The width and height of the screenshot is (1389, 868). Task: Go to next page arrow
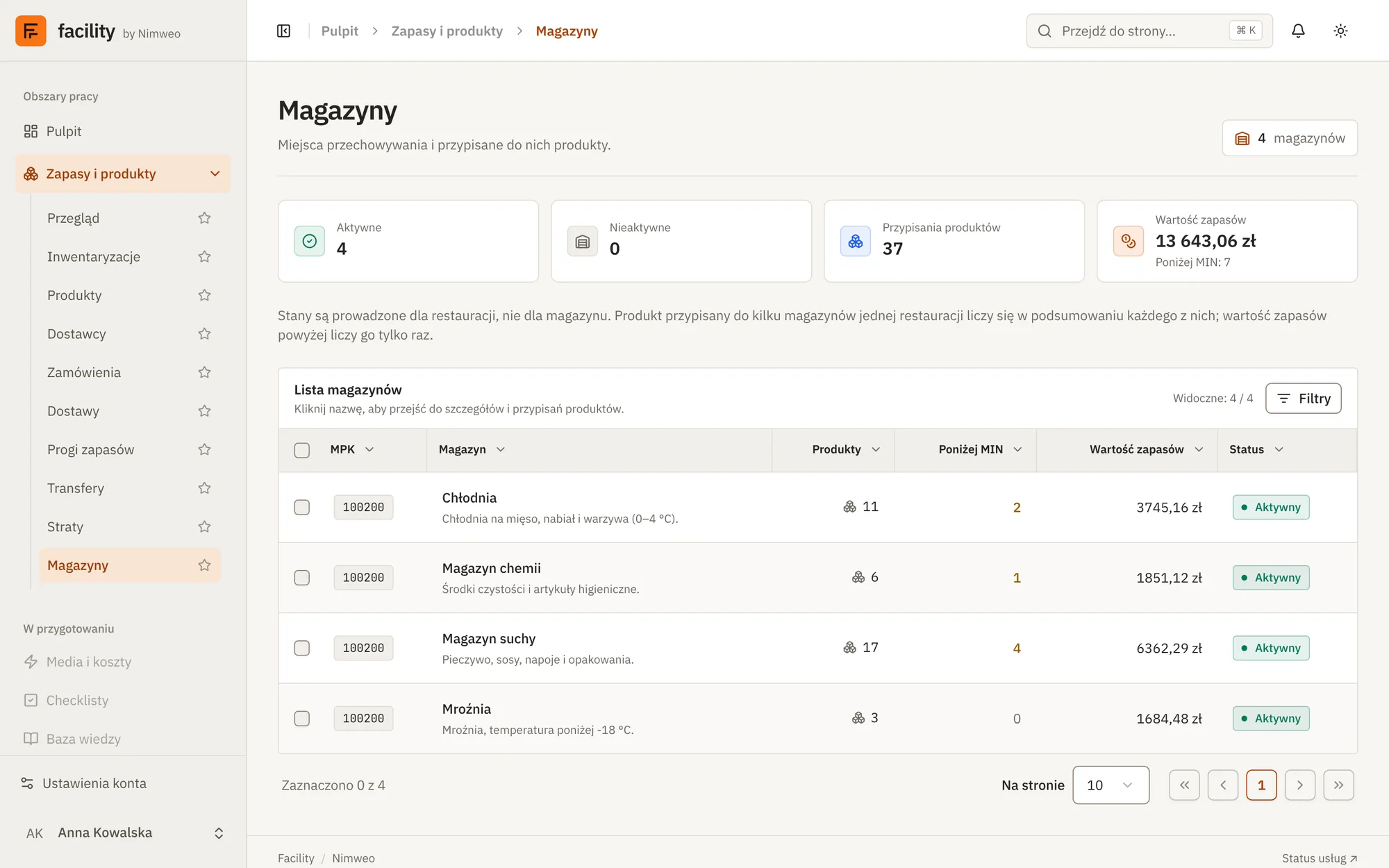coord(1300,785)
